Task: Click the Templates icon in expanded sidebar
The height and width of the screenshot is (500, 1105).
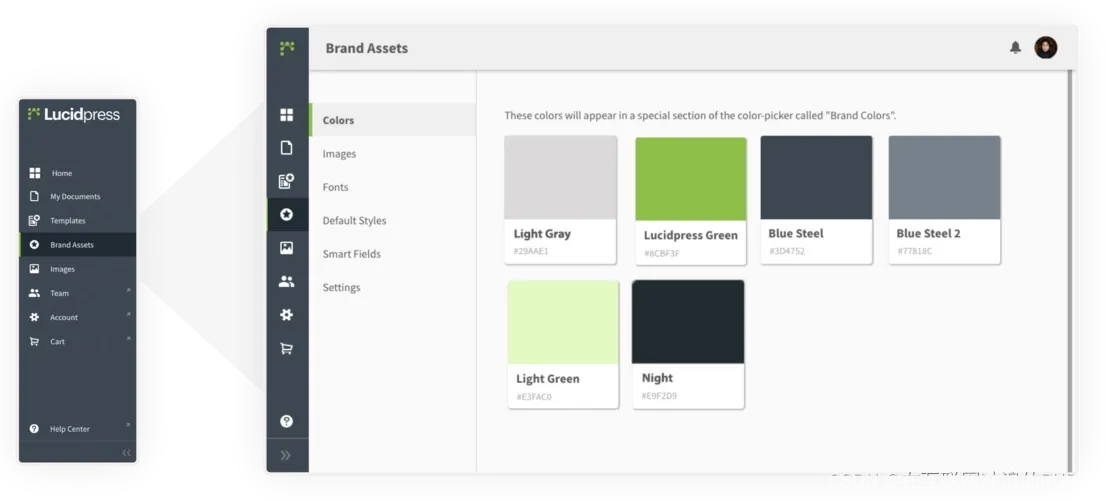Action: [x=34, y=220]
